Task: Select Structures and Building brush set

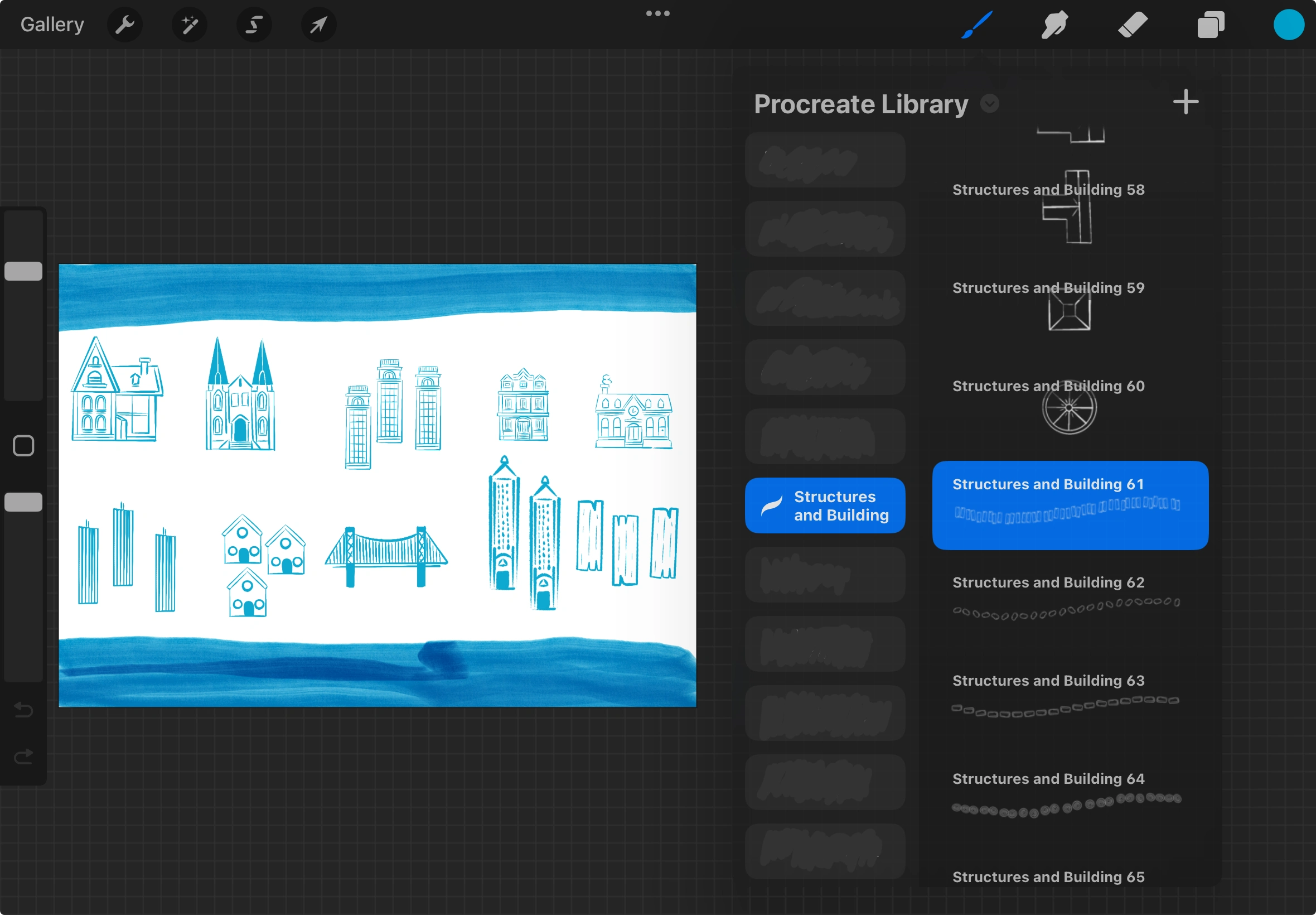Action: pos(825,505)
